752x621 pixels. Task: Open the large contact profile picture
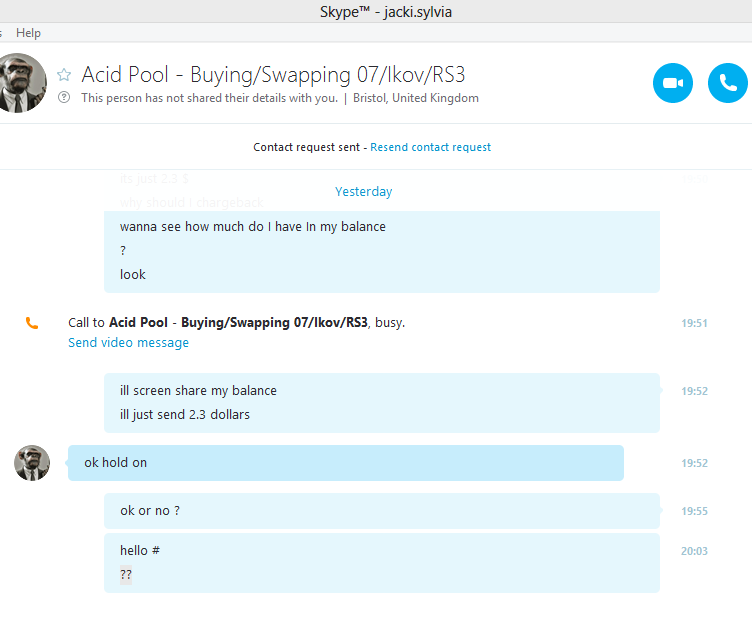pyautogui.click(x=20, y=83)
